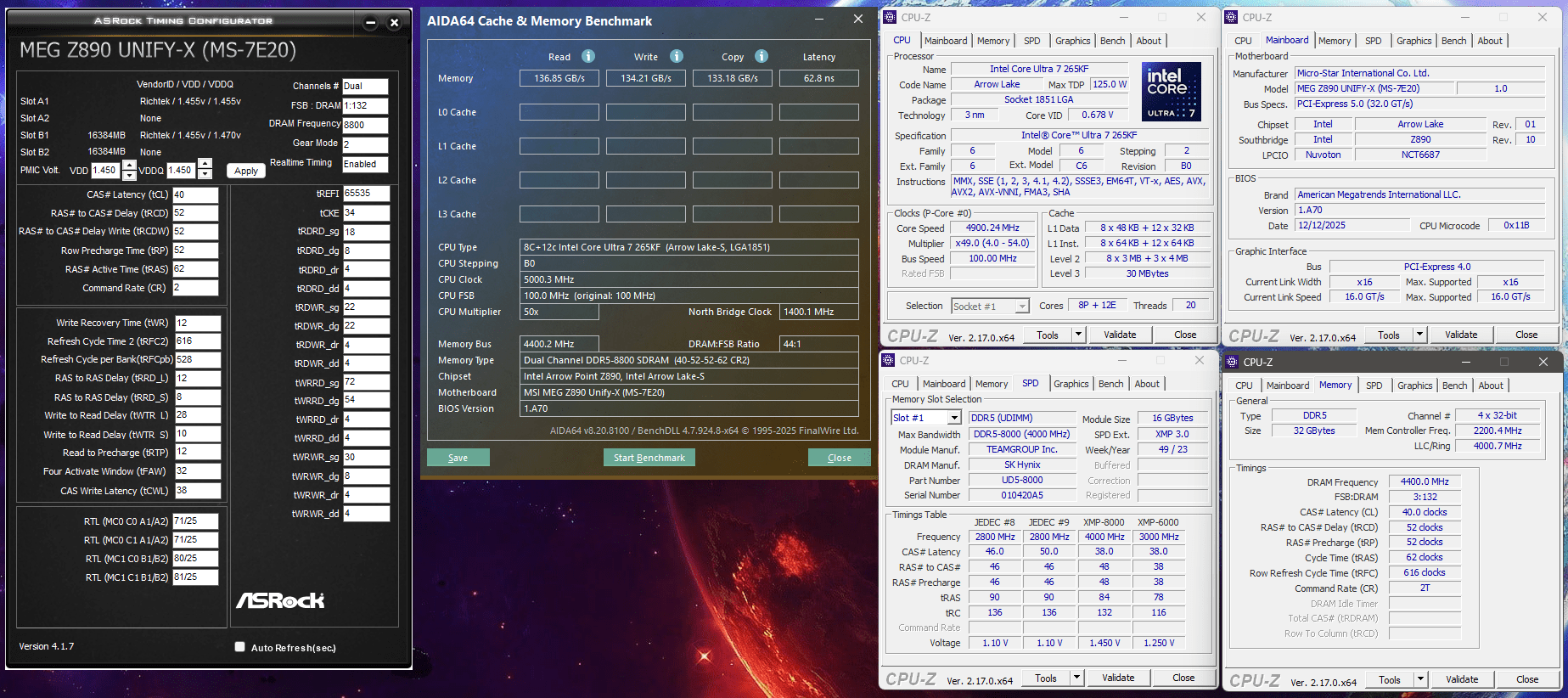The width and height of the screenshot is (1568, 698).
Task: Select the CAS# Latency (tCL) input field
Action: [195, 194]
